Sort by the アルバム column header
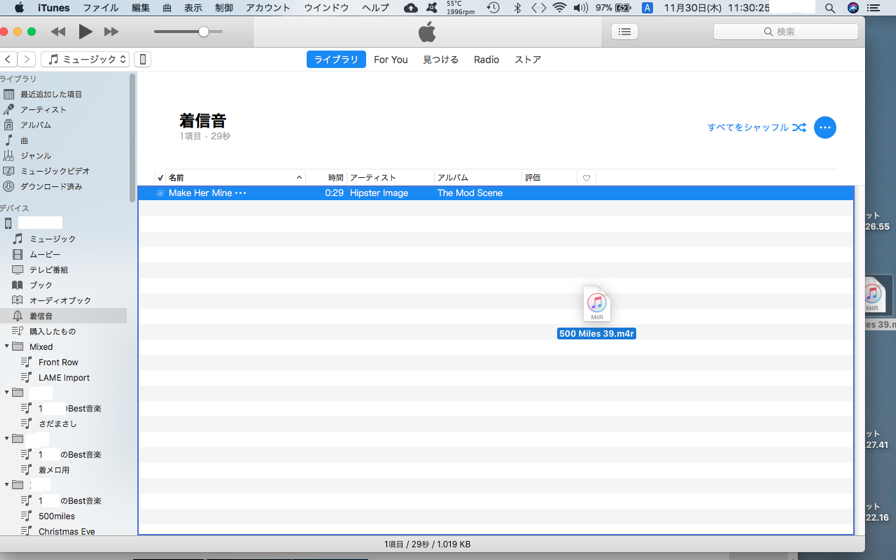This screenshot has width=896, height=560. [453, 178]
